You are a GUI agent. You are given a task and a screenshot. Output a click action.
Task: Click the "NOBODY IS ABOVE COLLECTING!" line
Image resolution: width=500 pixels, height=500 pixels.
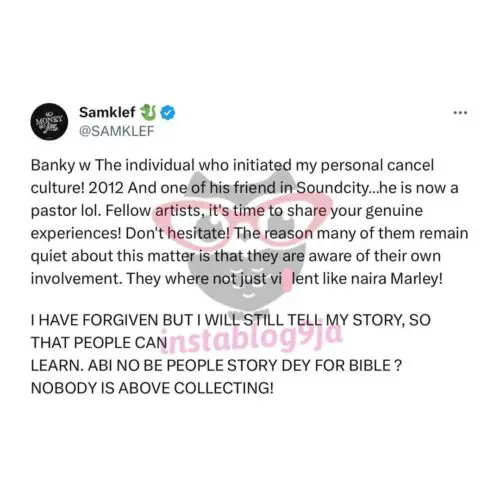(152, 388)
